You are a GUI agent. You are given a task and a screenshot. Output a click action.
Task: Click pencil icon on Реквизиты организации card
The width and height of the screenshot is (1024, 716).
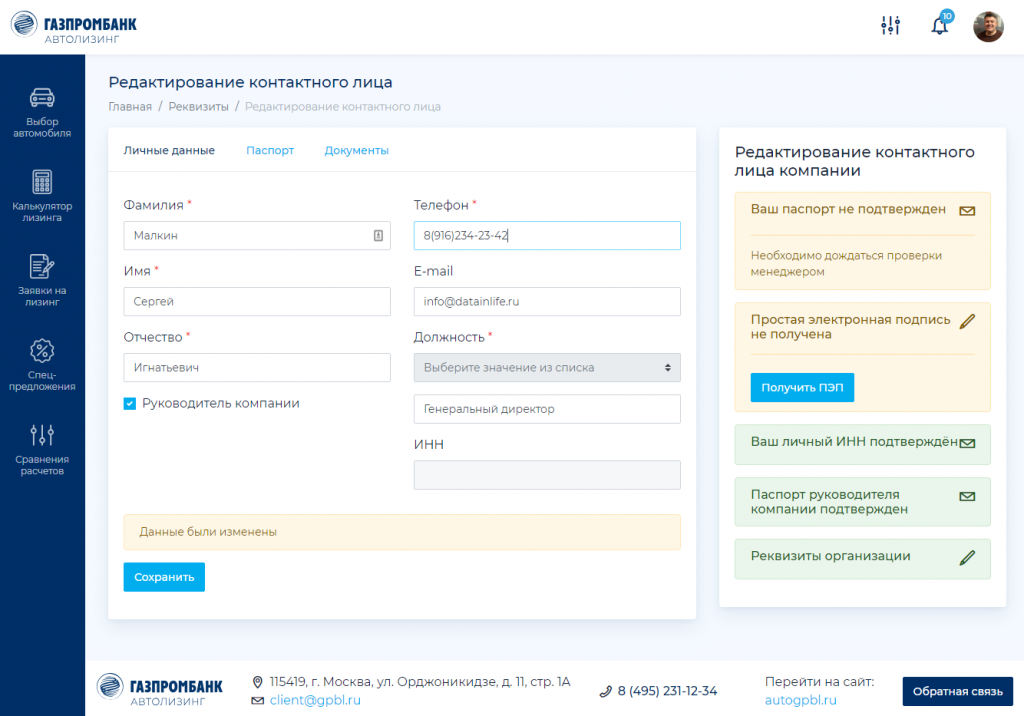(967, 557)
